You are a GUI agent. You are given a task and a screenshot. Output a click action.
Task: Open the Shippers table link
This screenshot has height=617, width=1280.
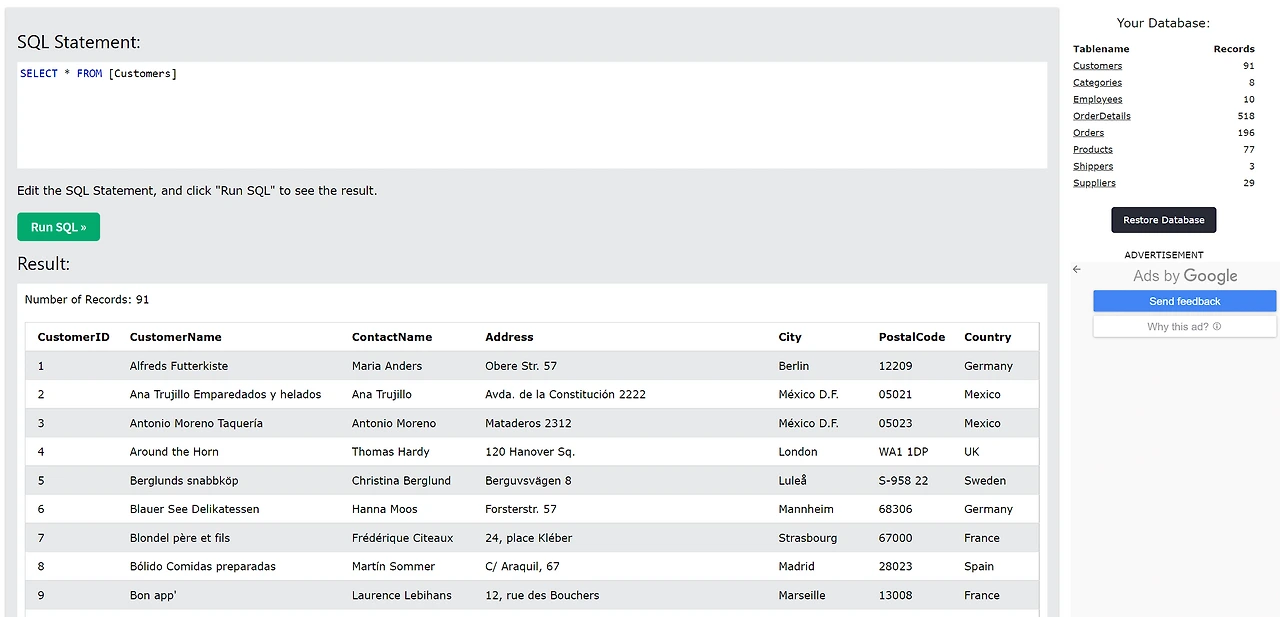point(1093,166)
